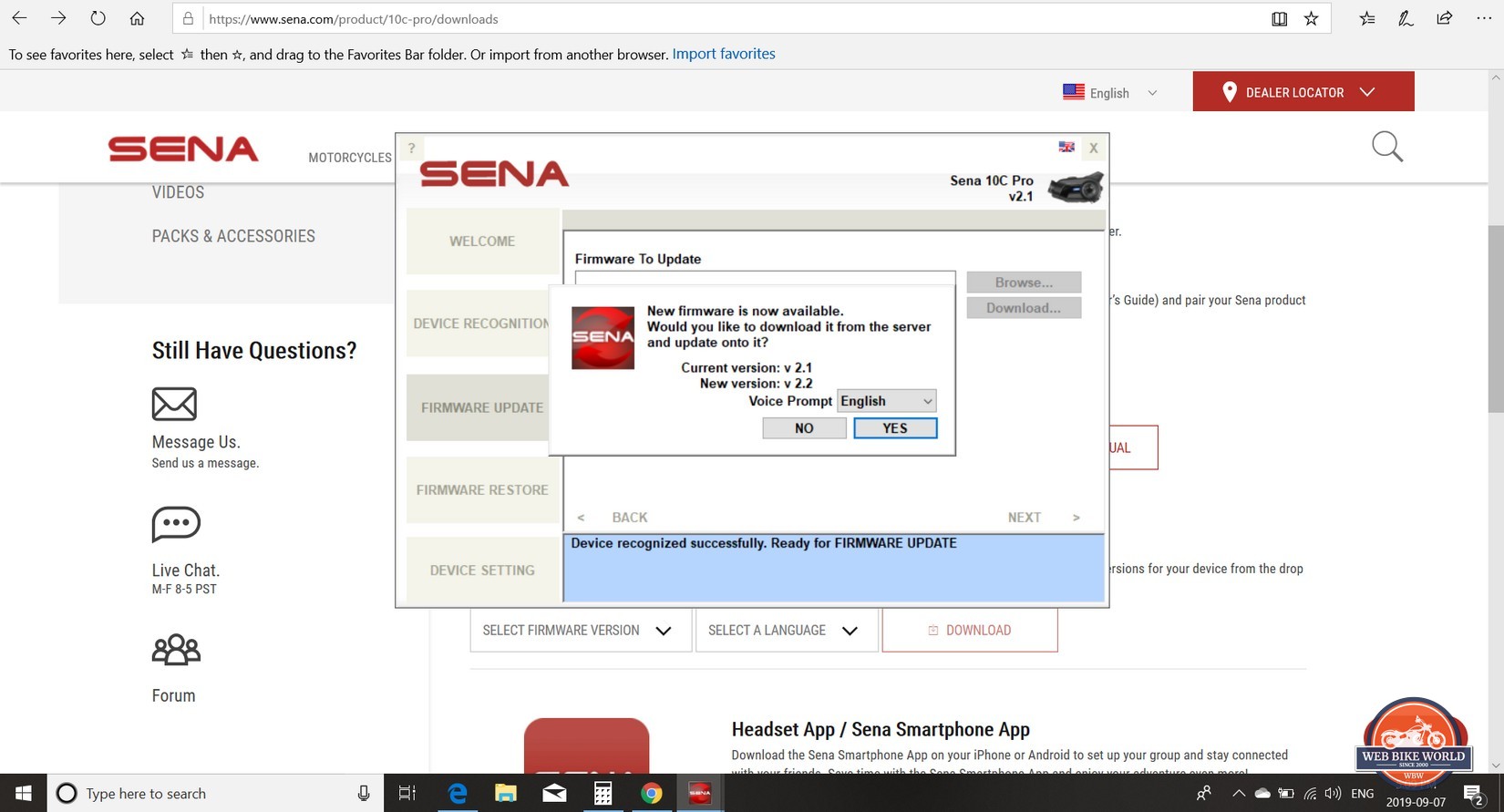Open the Welcome tab
Image resolution: width=1504 pixels, height=812 pixels.
click(482, 242)
